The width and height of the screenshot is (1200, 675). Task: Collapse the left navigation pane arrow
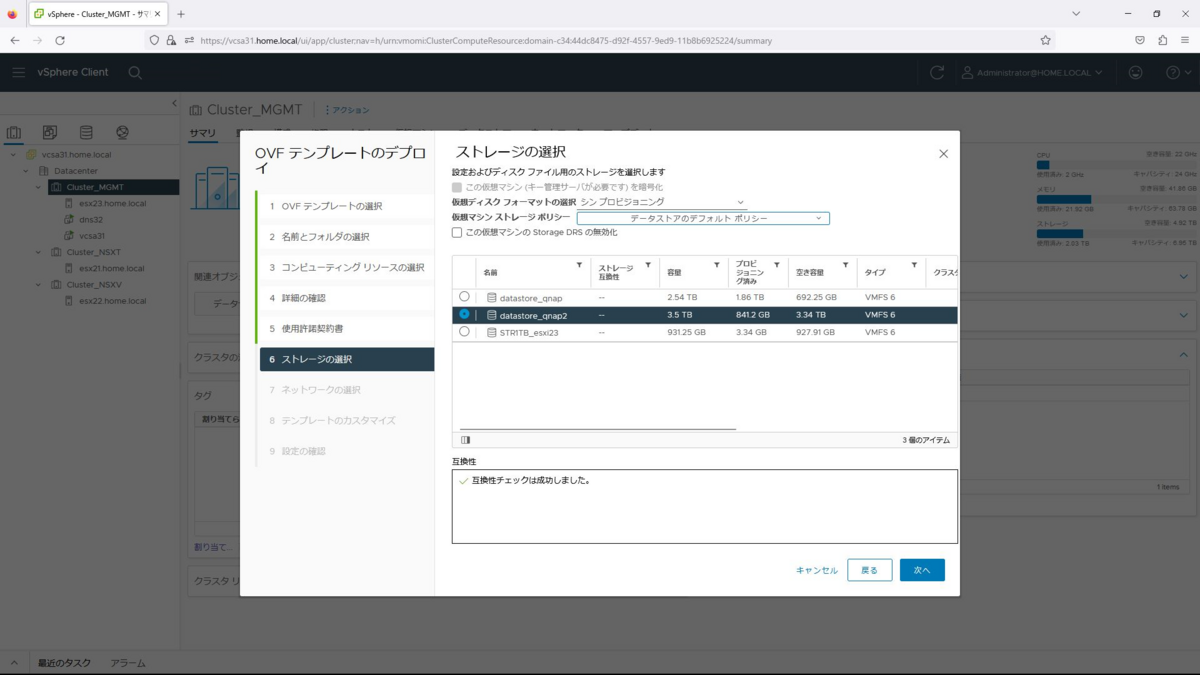pyautogui.click(x=174, y=103)
